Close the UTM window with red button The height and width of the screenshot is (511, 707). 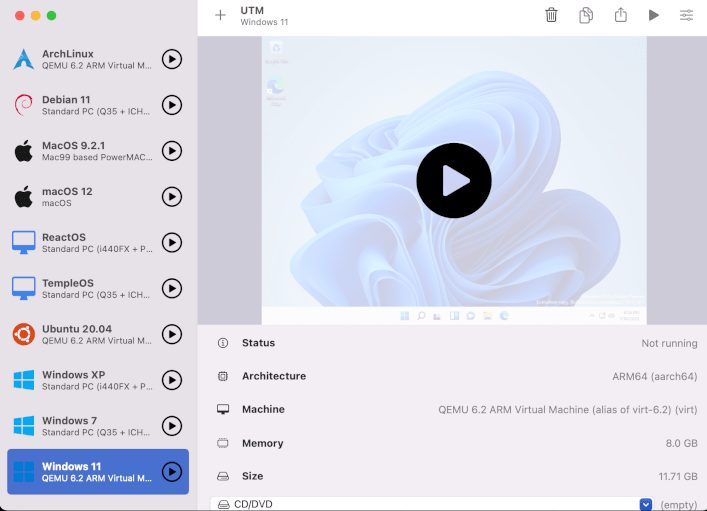tap(19, 16)
